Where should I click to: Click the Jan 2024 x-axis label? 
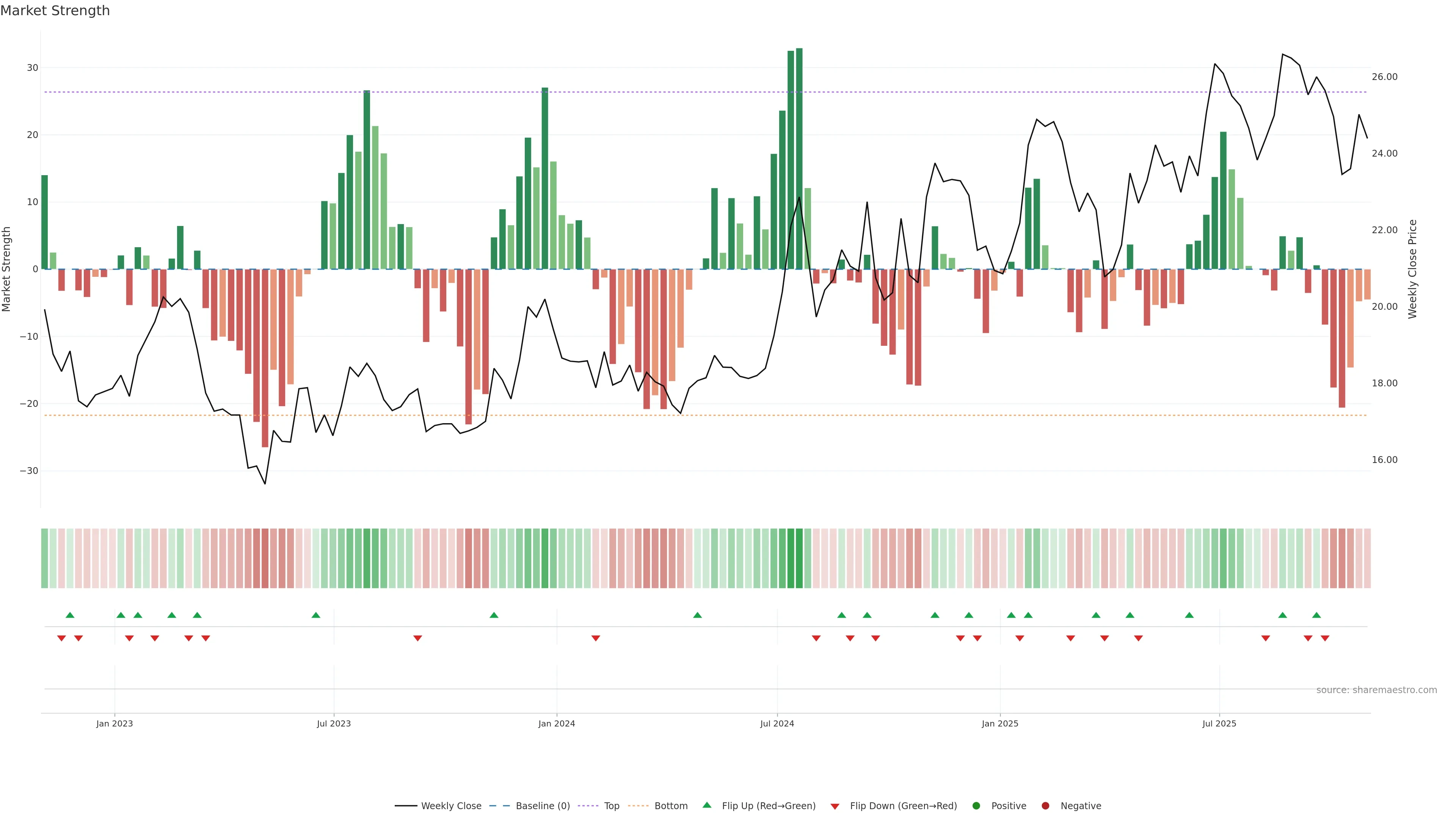(x=557, y=723)
